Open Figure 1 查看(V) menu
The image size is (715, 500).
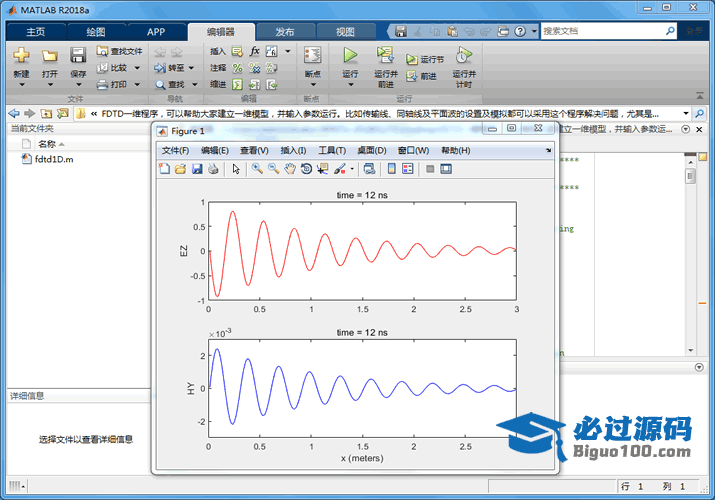pyautogui.click(x=254, y=150)
